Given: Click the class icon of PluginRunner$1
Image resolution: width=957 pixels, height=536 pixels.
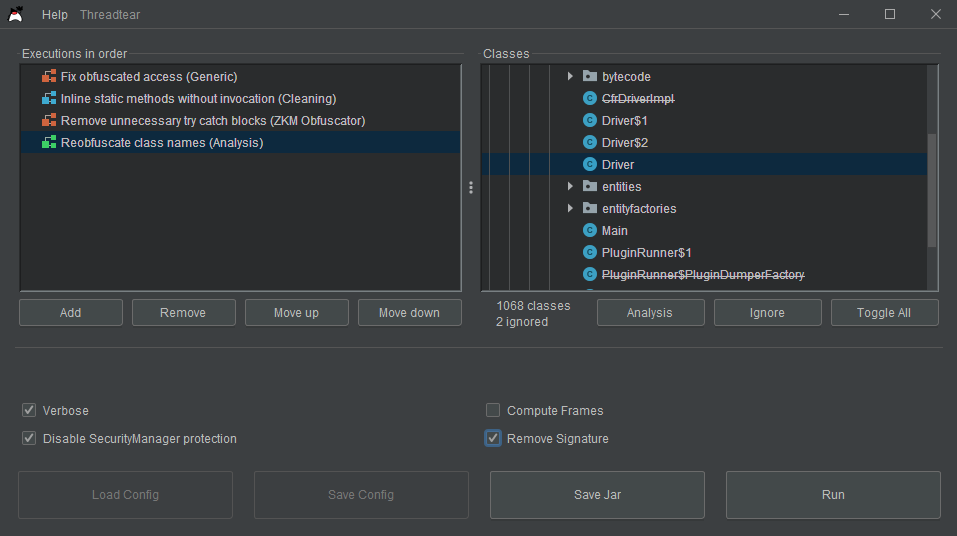Looking at the screenshot, I should [590, 252].
